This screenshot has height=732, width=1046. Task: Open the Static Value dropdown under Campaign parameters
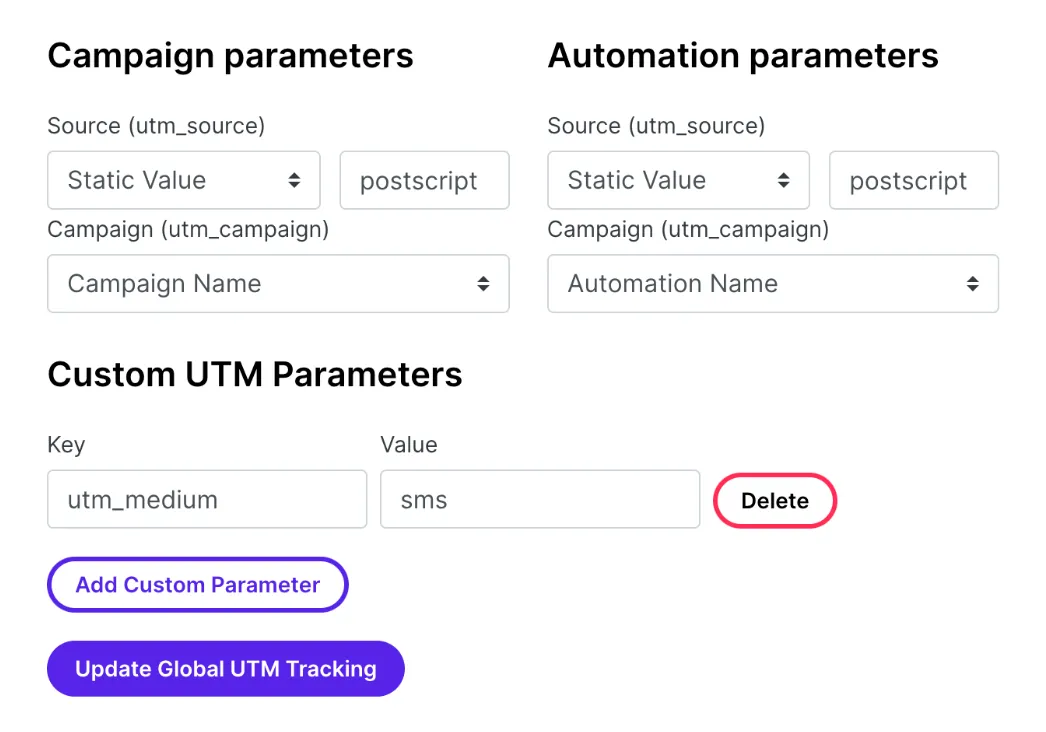183,180
